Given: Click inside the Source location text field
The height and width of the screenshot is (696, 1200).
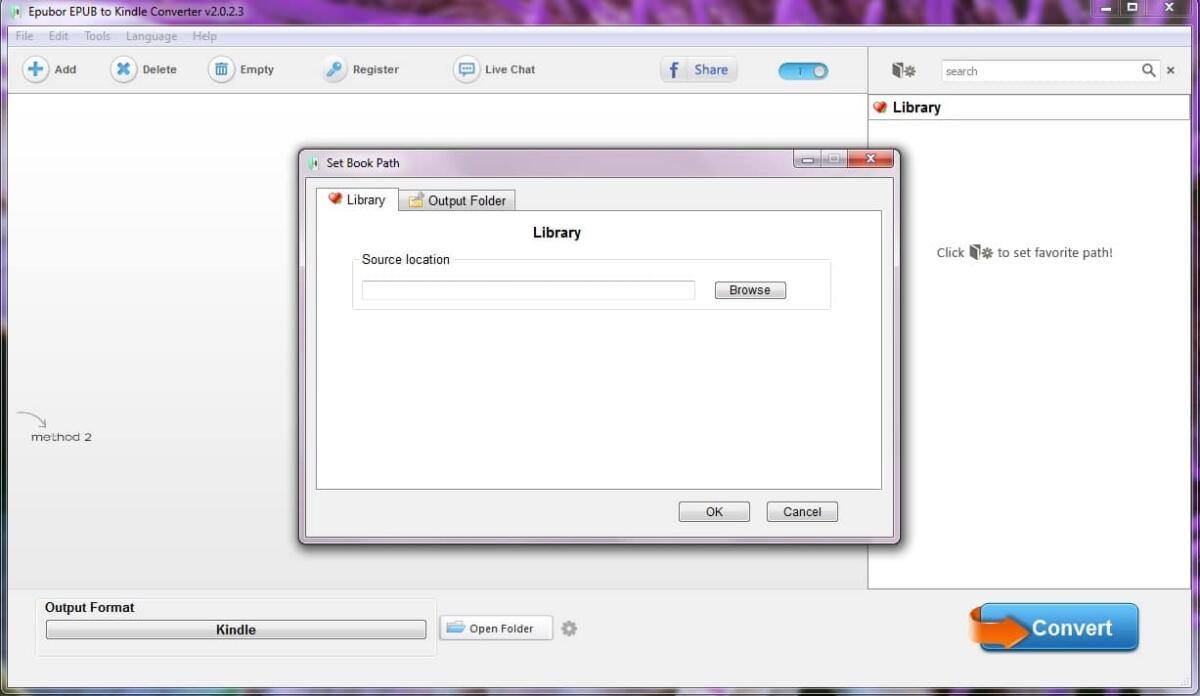Looking at the screenshot, I should pos(527,290).
